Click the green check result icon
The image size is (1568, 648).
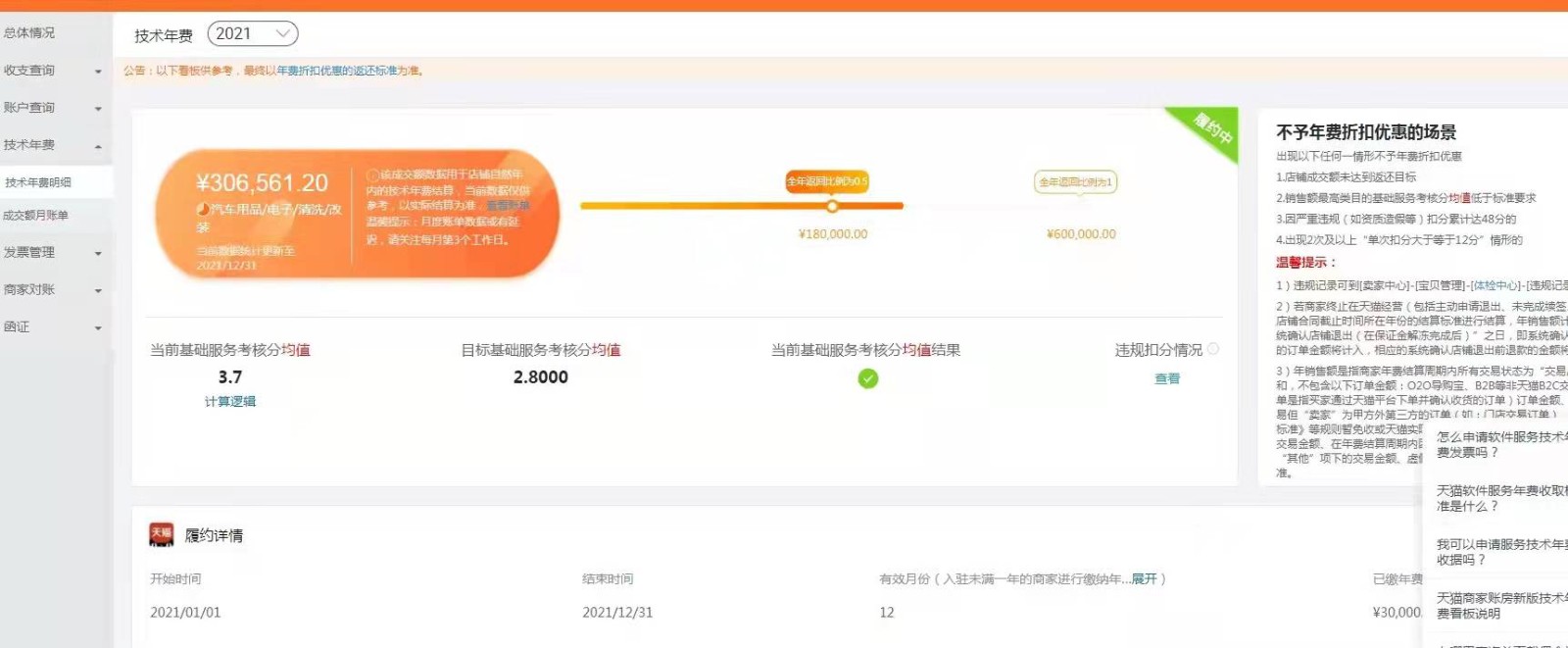868,378
